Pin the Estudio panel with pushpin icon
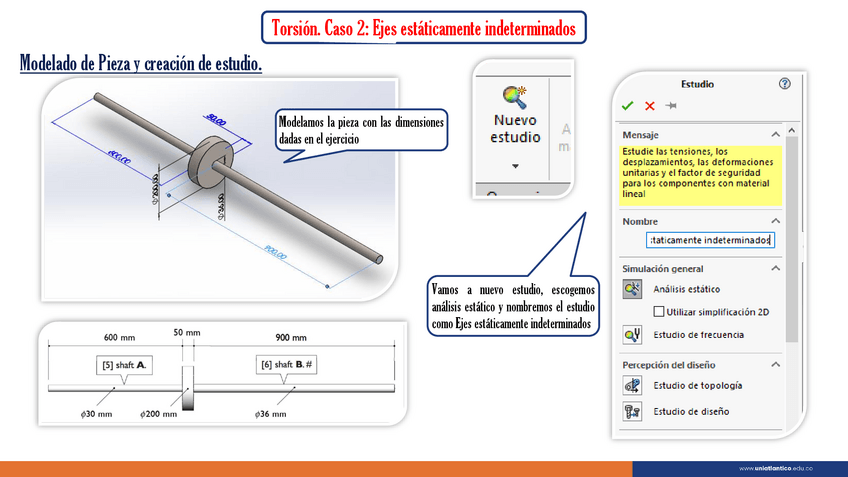848x477 pixels. coord(671,105)
